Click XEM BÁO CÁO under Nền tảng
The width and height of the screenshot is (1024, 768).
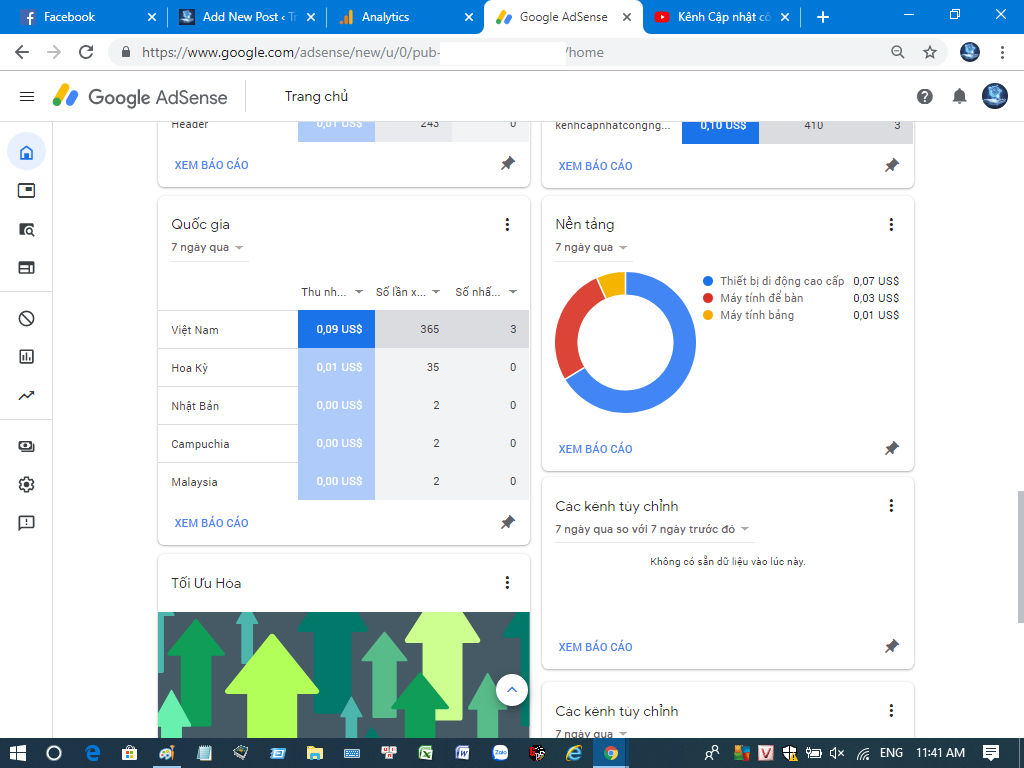point(595,449)
